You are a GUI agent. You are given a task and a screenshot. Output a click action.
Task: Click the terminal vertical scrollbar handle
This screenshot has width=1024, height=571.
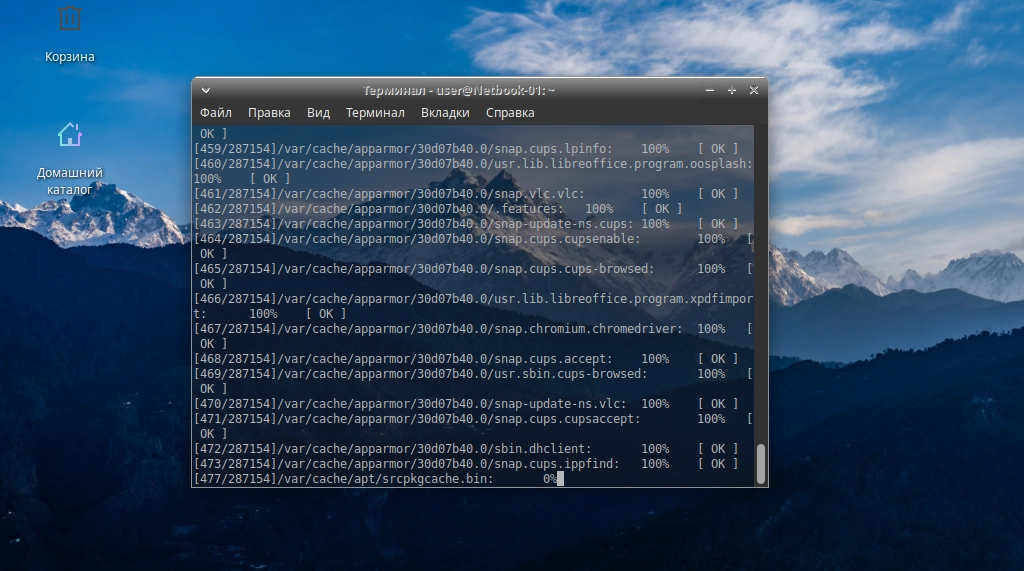pyautogui.click(x=760, y=464)
